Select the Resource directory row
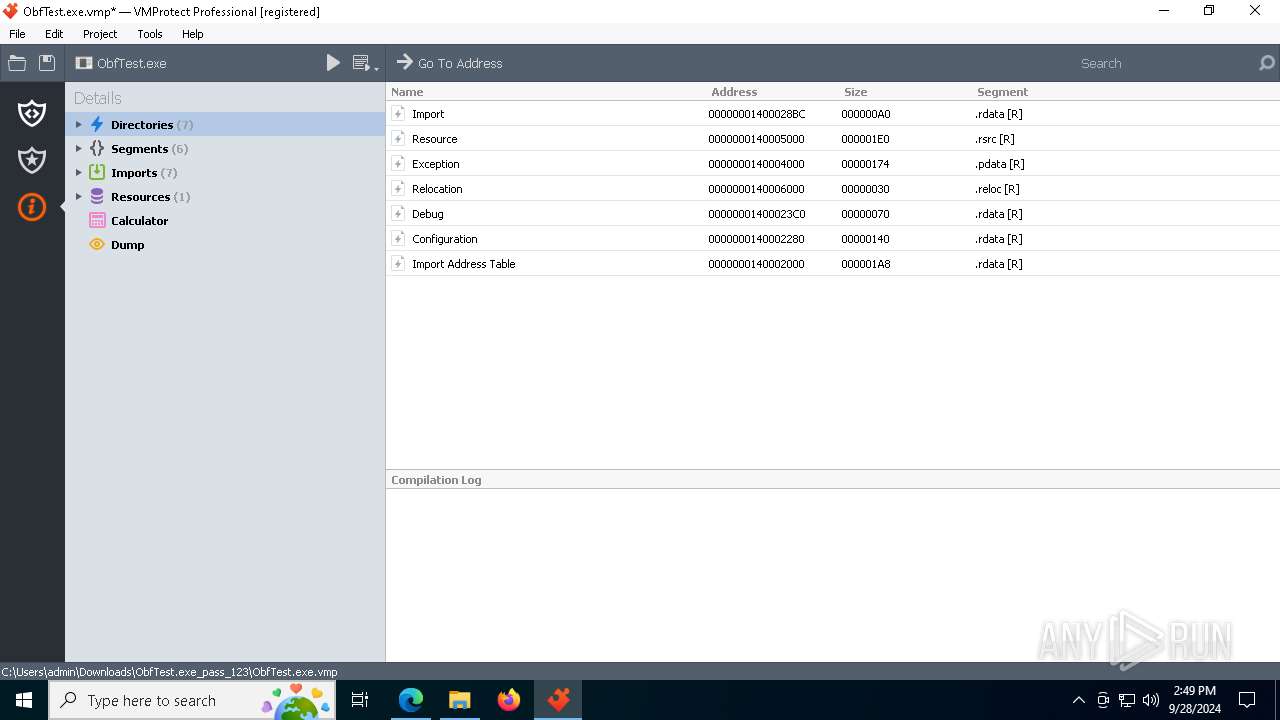Viewport: 1280px width, 720px height. click(833, 139)
